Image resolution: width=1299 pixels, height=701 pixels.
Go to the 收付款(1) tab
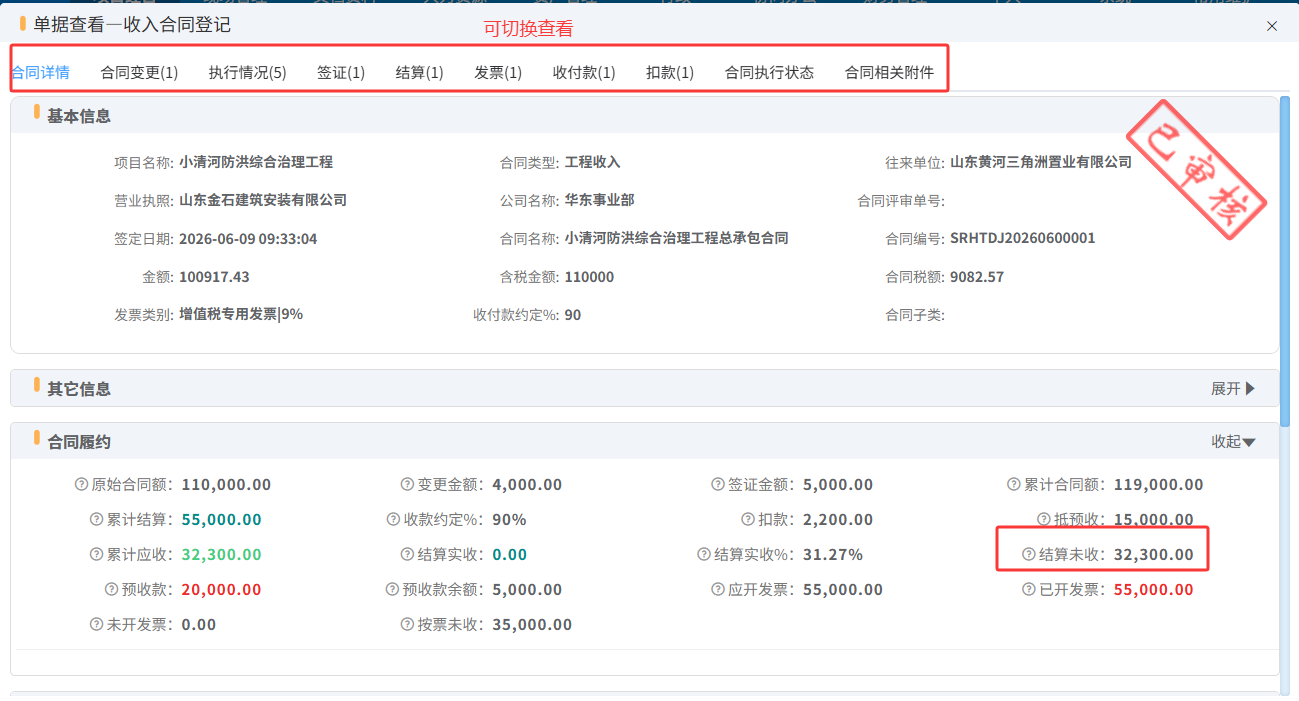coord(584,72)
